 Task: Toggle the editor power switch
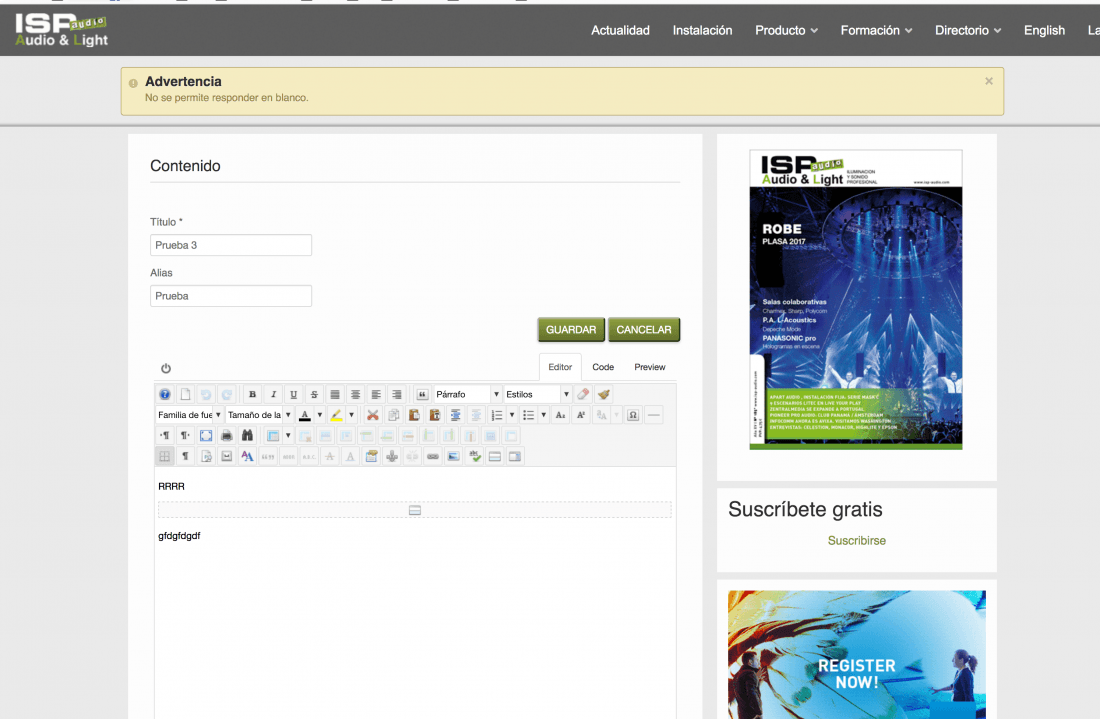tap(166, 368)
